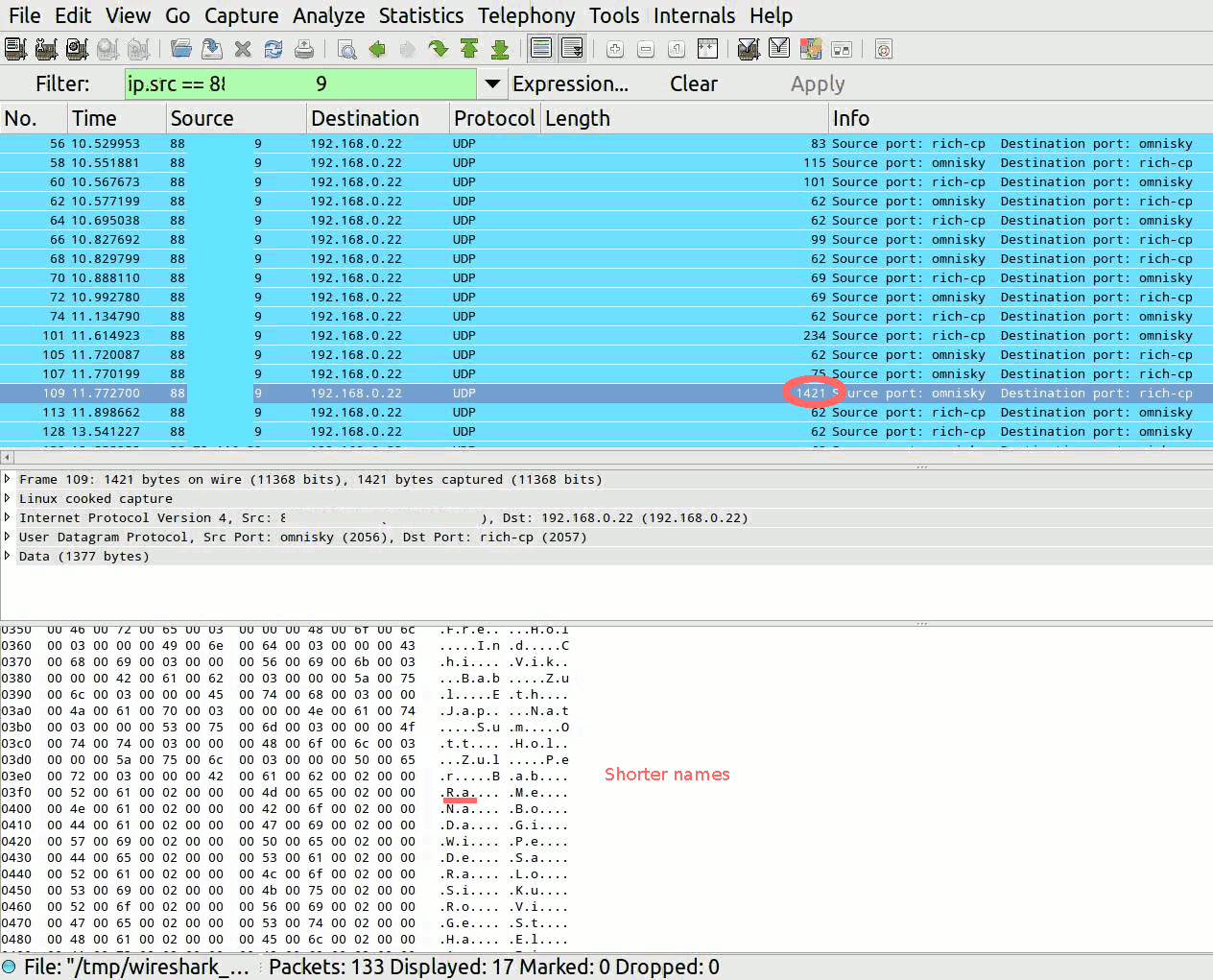The height and width of the screenshot is (980, 1213).
Task: Click the Expression... button
Action: click(x=570, y=84)
